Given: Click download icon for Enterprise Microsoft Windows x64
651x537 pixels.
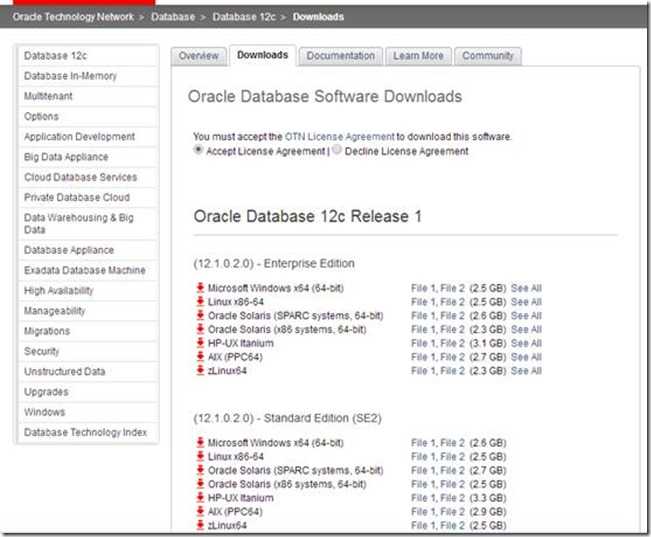Looking at the screenshot, I should coord(200,287).
